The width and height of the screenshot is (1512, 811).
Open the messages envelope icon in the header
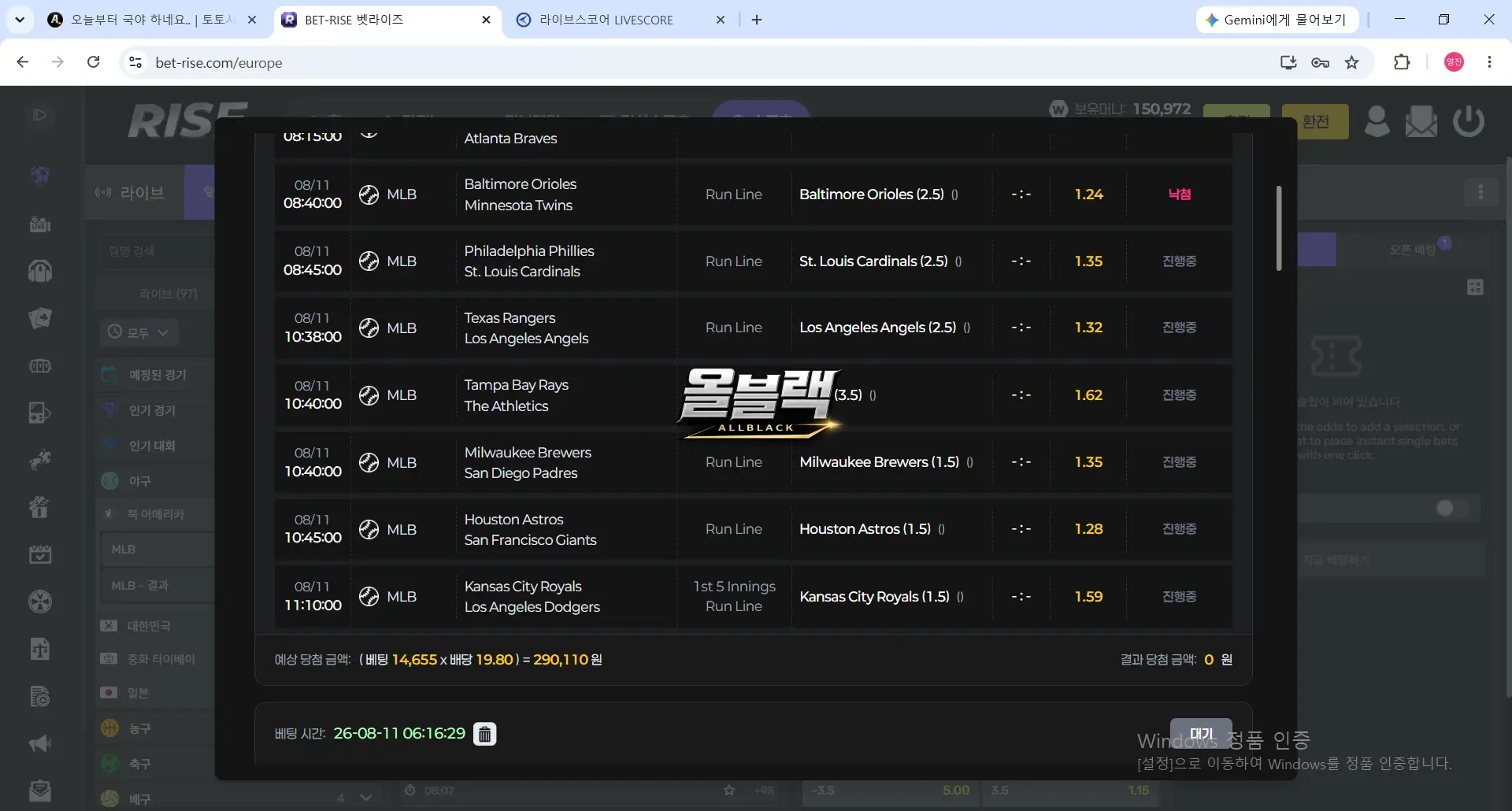pos(1421,121)
